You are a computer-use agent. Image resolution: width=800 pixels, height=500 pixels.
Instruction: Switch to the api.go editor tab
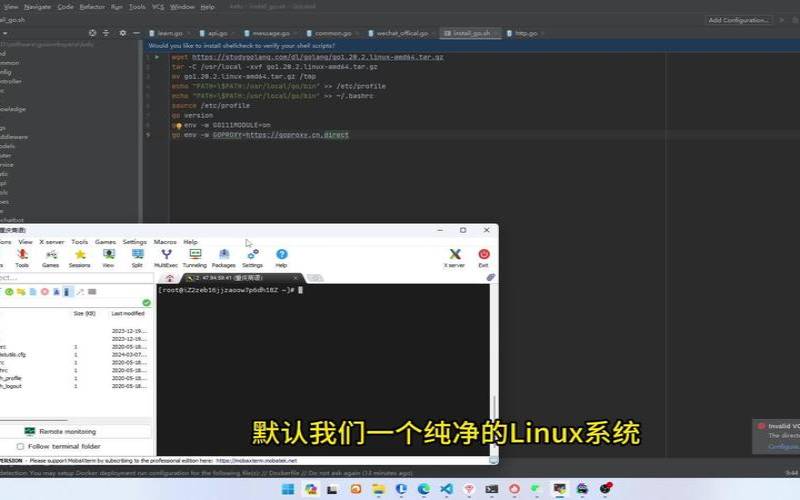[217, 33]
